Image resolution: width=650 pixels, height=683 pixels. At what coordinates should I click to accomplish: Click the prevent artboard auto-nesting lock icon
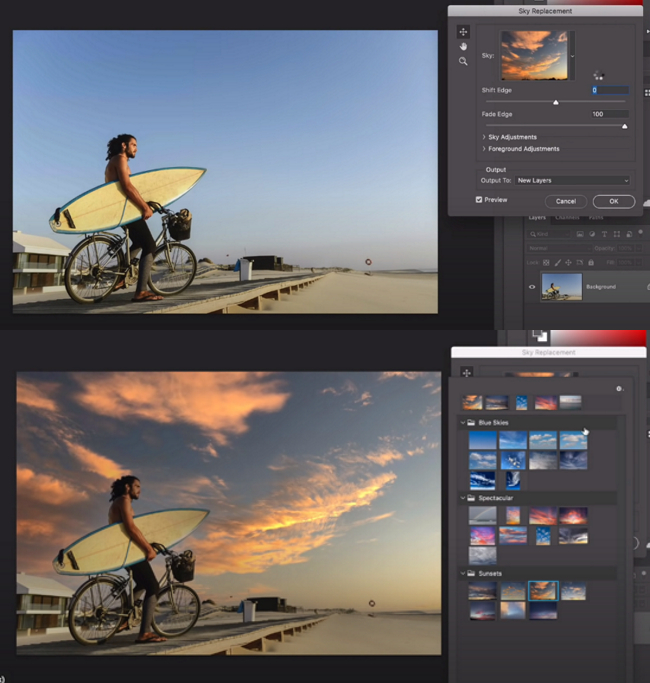(579, 263)
